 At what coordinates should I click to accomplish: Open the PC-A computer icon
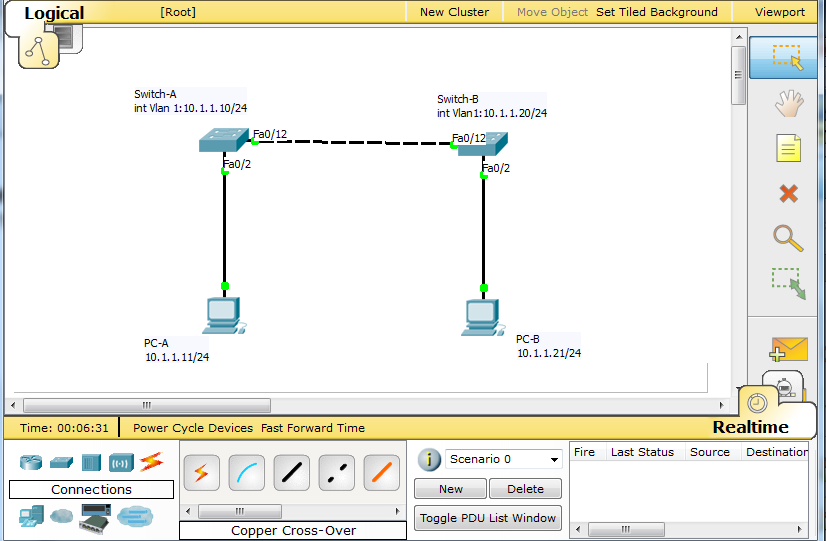pos(224,316)
